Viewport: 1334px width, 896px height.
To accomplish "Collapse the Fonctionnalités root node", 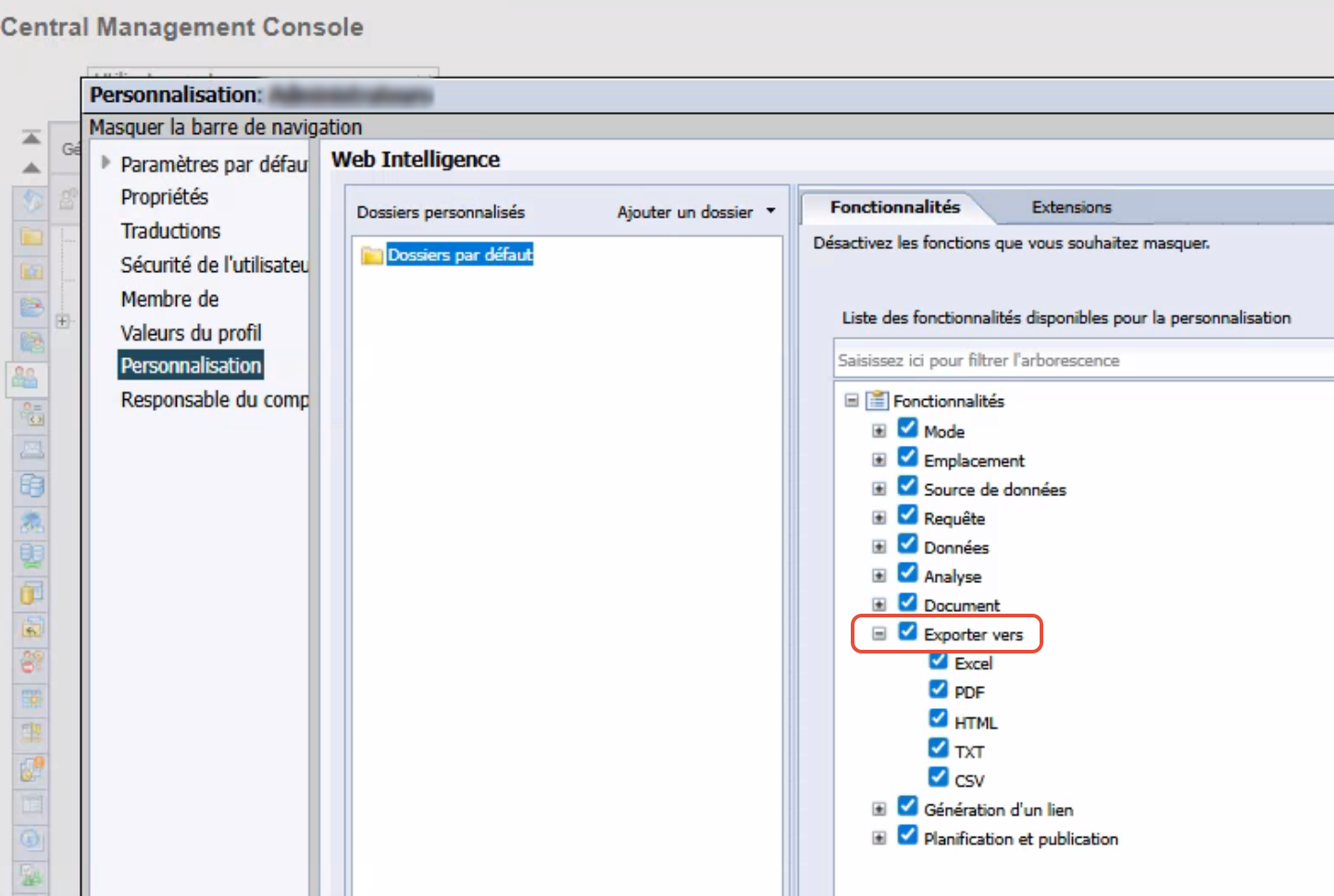I will (852, 401).
